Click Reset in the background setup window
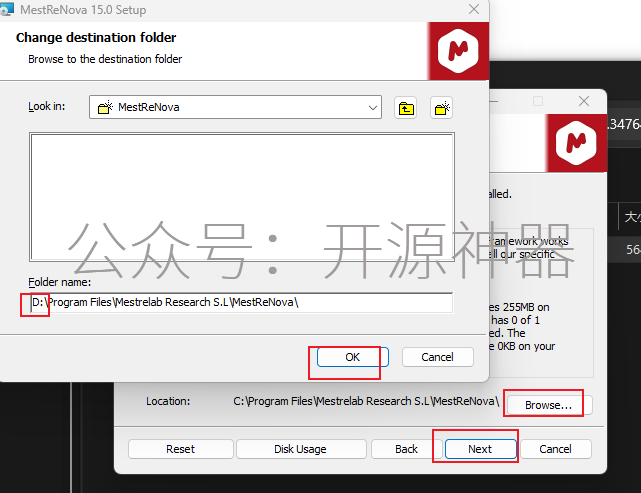Viewport: 641px width, 493px height. point(180,449)
